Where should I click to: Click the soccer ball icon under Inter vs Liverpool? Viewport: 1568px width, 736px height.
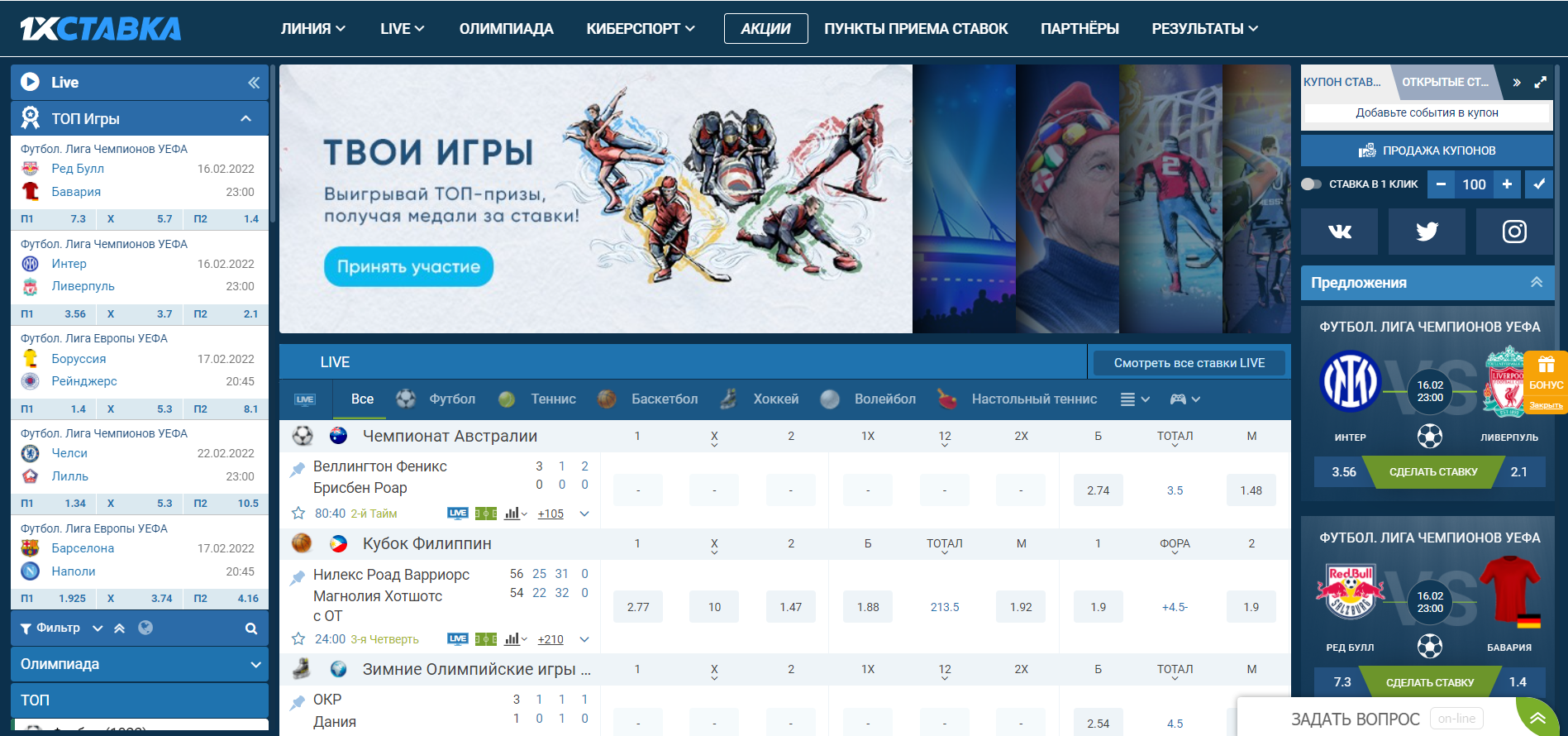pyautogui.click(x=1429, y=436)
